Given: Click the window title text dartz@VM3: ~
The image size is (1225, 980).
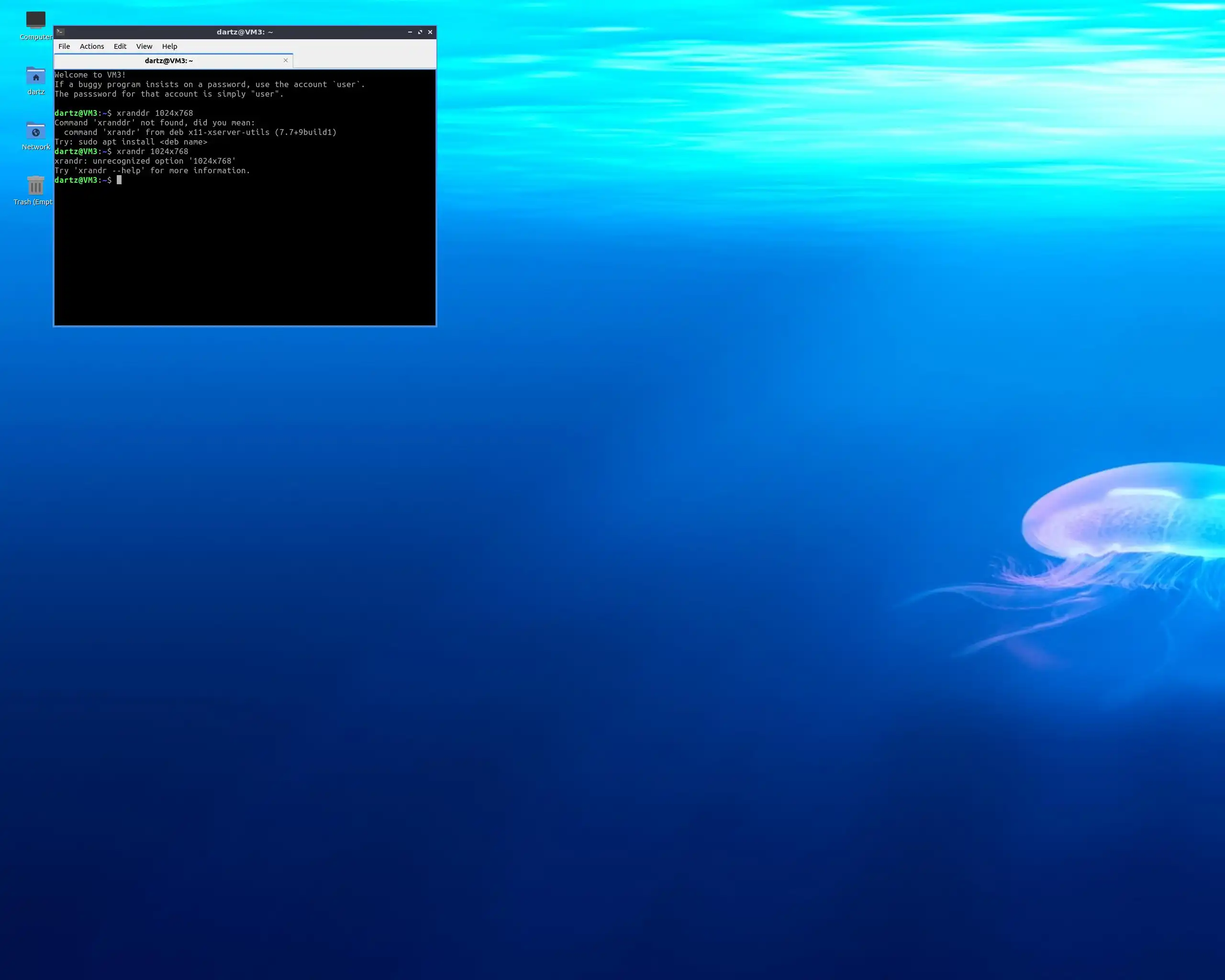Looking at the screenshot, I should 245,32.
